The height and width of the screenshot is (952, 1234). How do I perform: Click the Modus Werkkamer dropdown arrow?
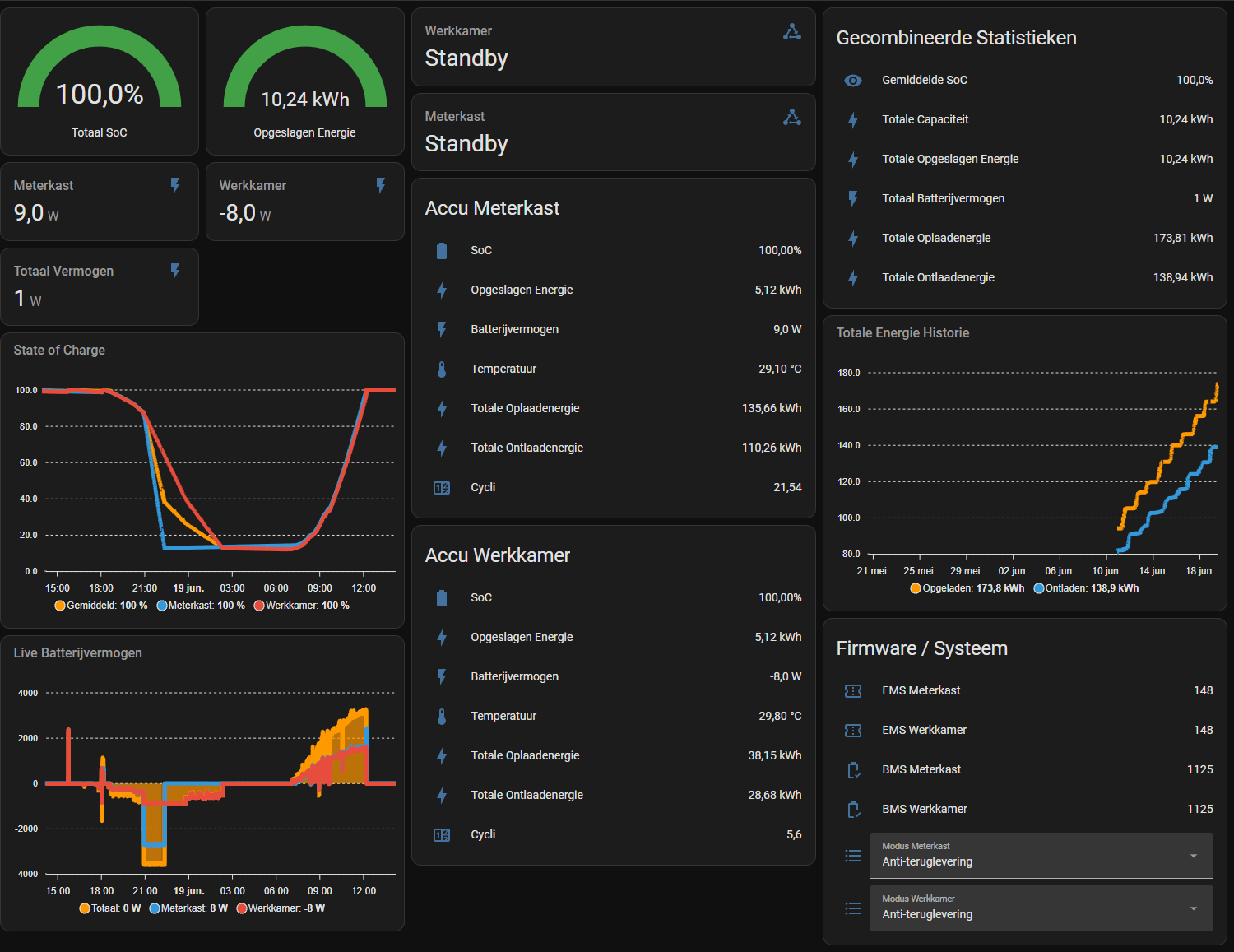(x=1194, y=908)
